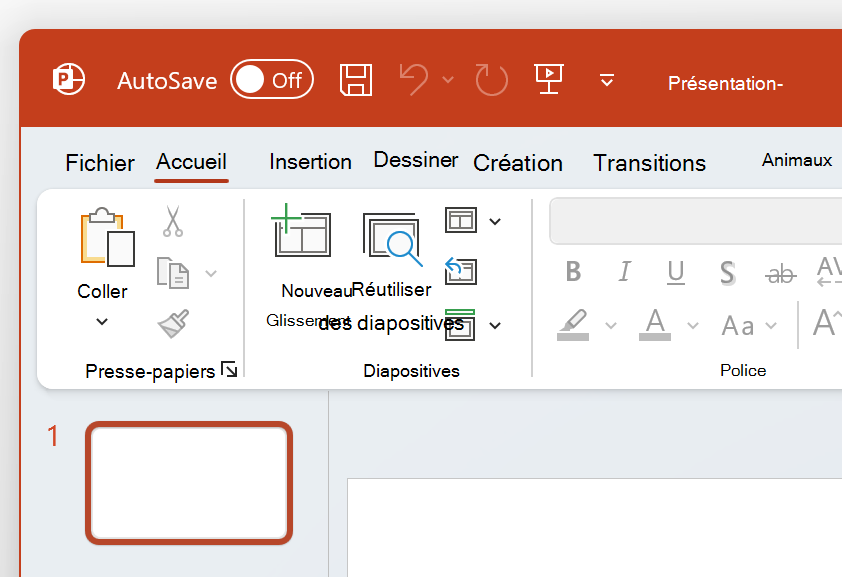Select the Accueil tab
842x577 pixels.
191,162
